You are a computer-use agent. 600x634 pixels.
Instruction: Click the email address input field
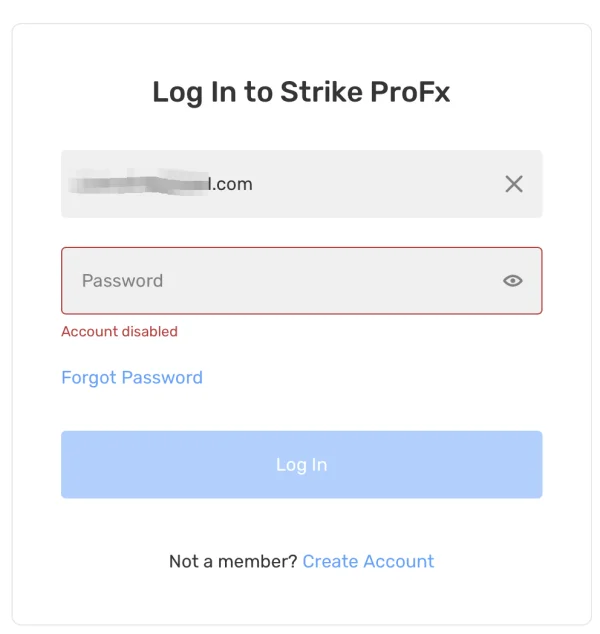tap(300, 184)
